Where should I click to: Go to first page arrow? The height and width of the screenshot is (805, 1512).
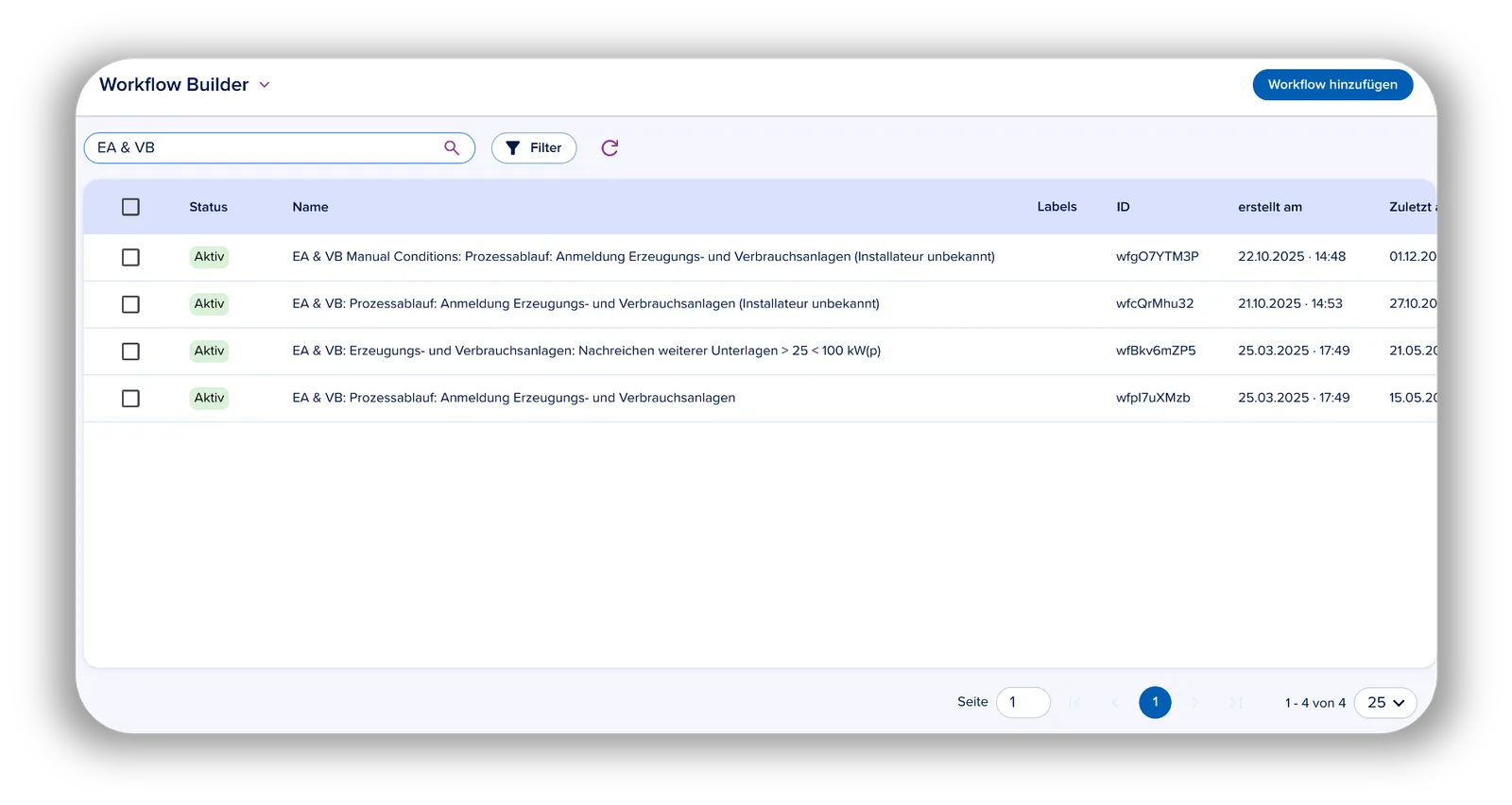tap(1074, 702)
